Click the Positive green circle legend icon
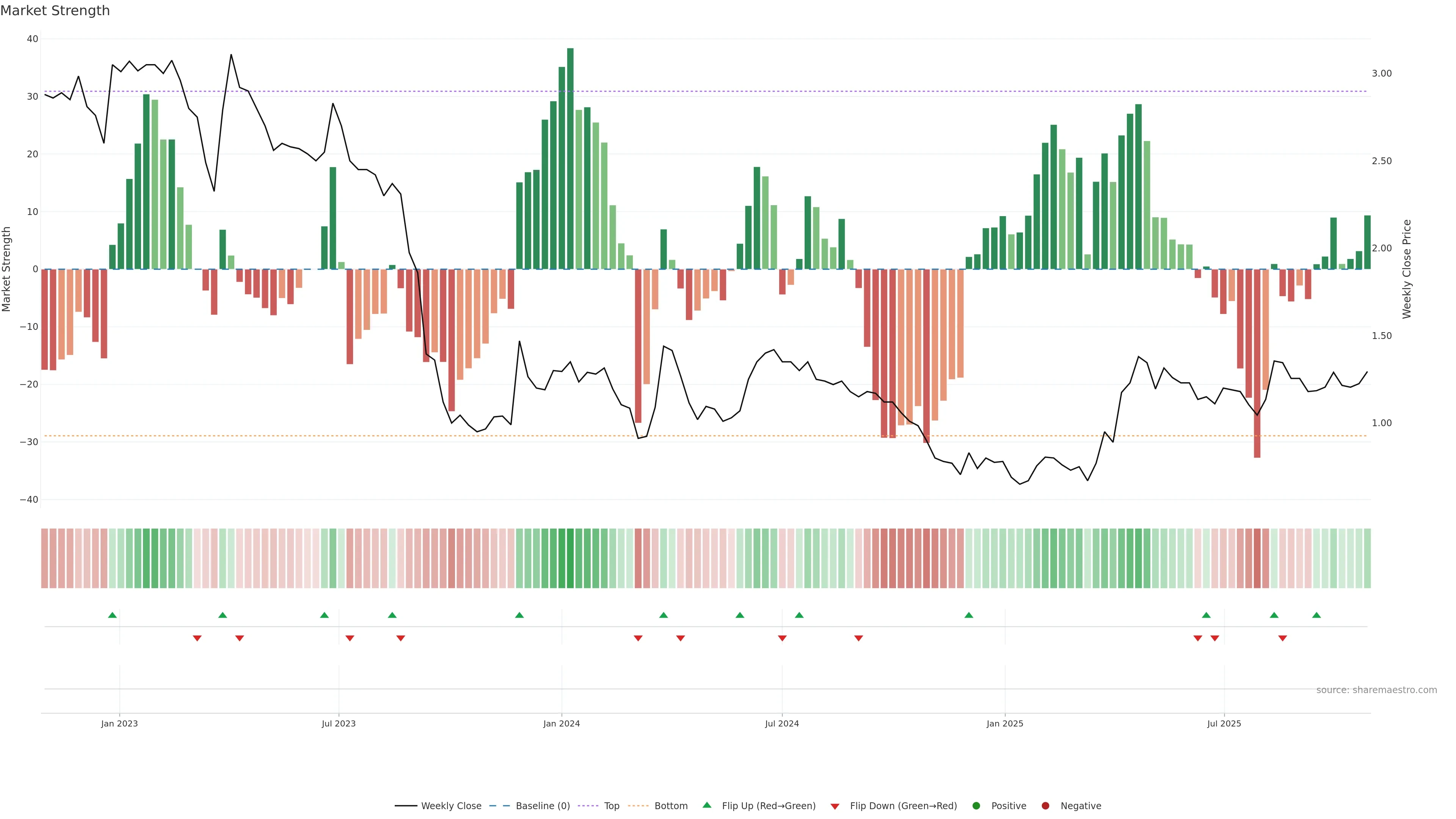Viewport: 1456px width, 819px height. 976,806
